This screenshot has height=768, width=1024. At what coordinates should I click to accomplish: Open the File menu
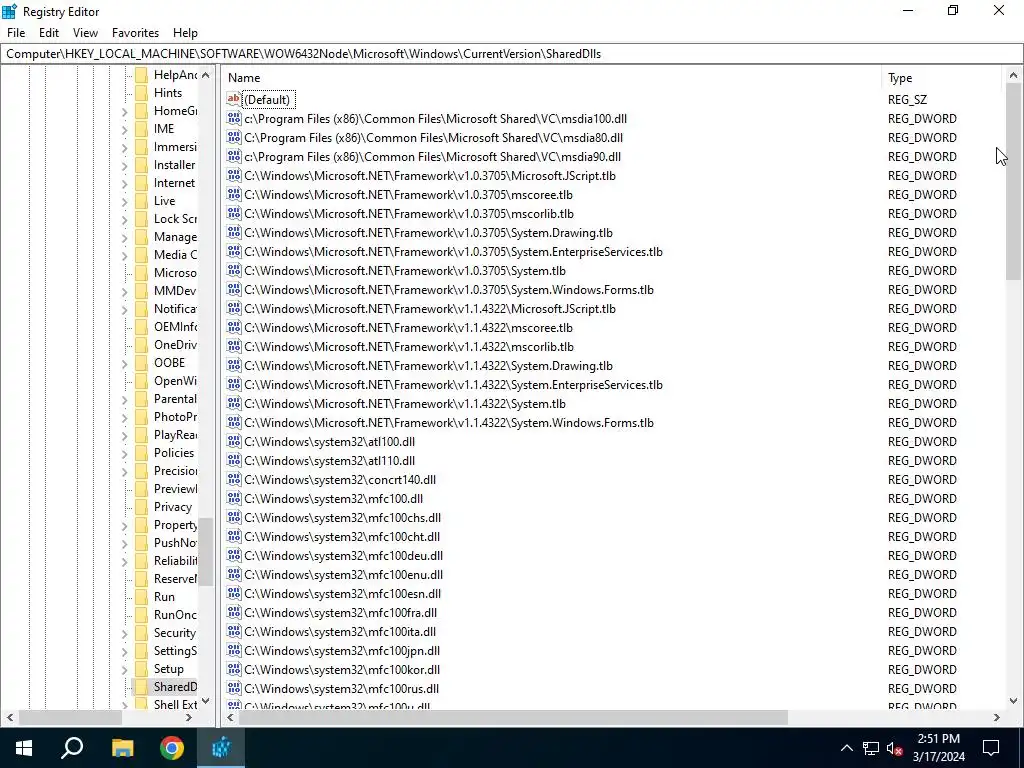[x=16, y=33]
